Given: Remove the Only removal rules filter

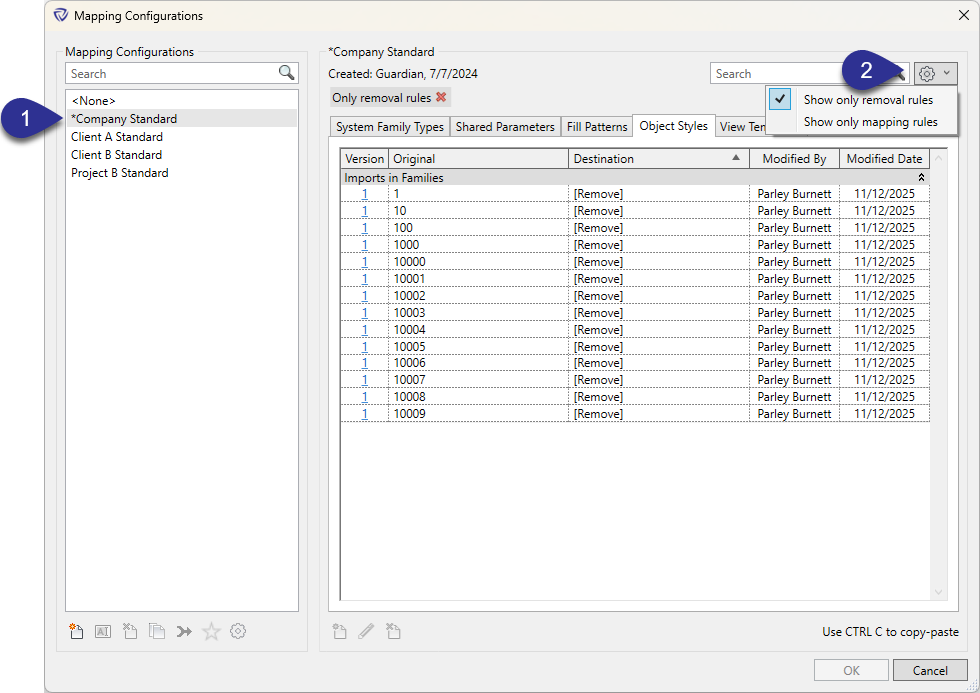Looking at the screenshot, I should click(x=441, y=97).
